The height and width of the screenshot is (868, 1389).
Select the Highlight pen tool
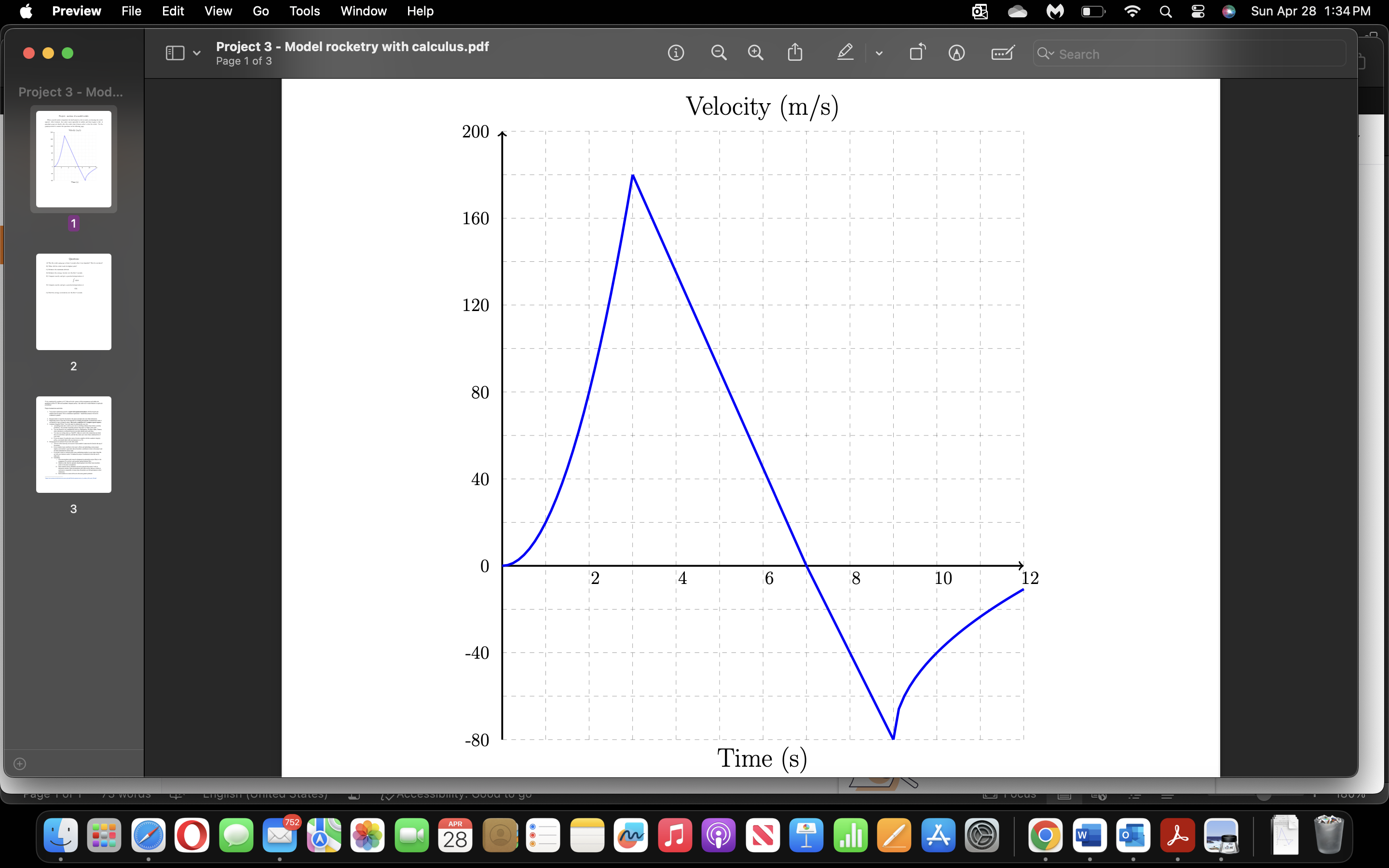tap(845, 53)
